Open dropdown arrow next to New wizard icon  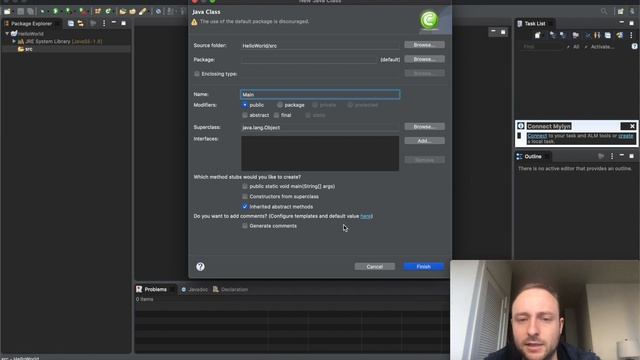click(x=13, y=11)
